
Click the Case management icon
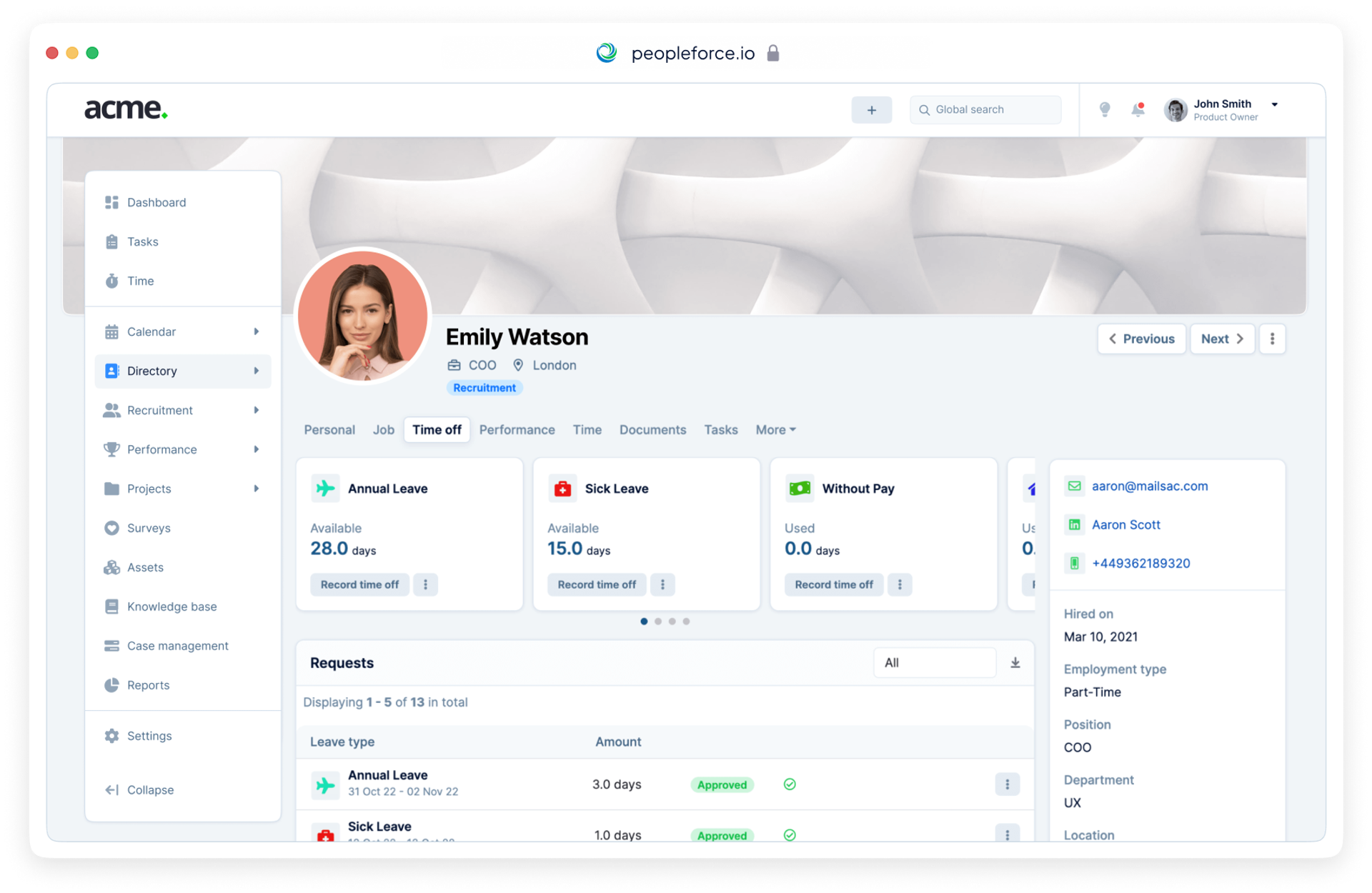(111, 646)
